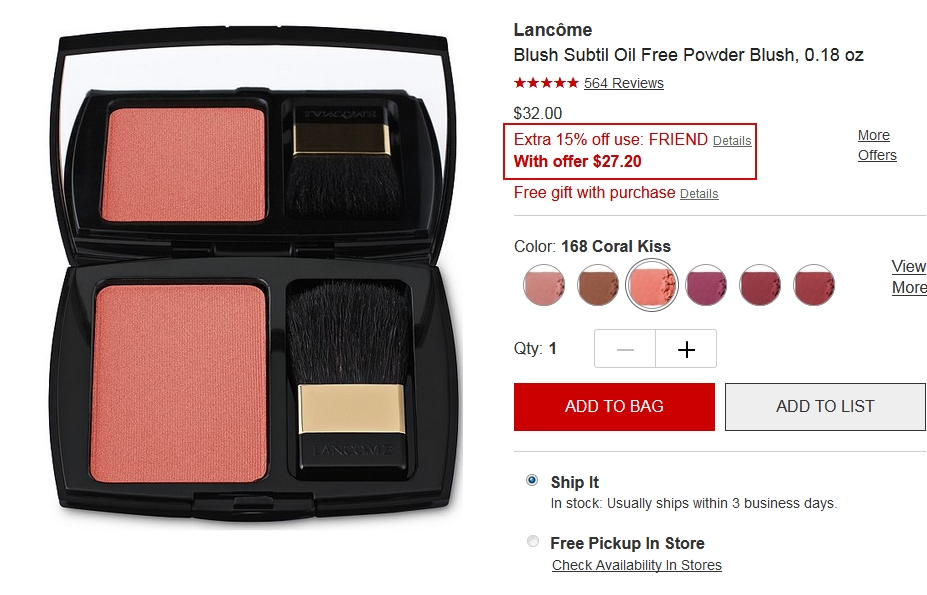Click the ADD TO LIST button
This screenshot has width=927, height=595.
(825, 407)
